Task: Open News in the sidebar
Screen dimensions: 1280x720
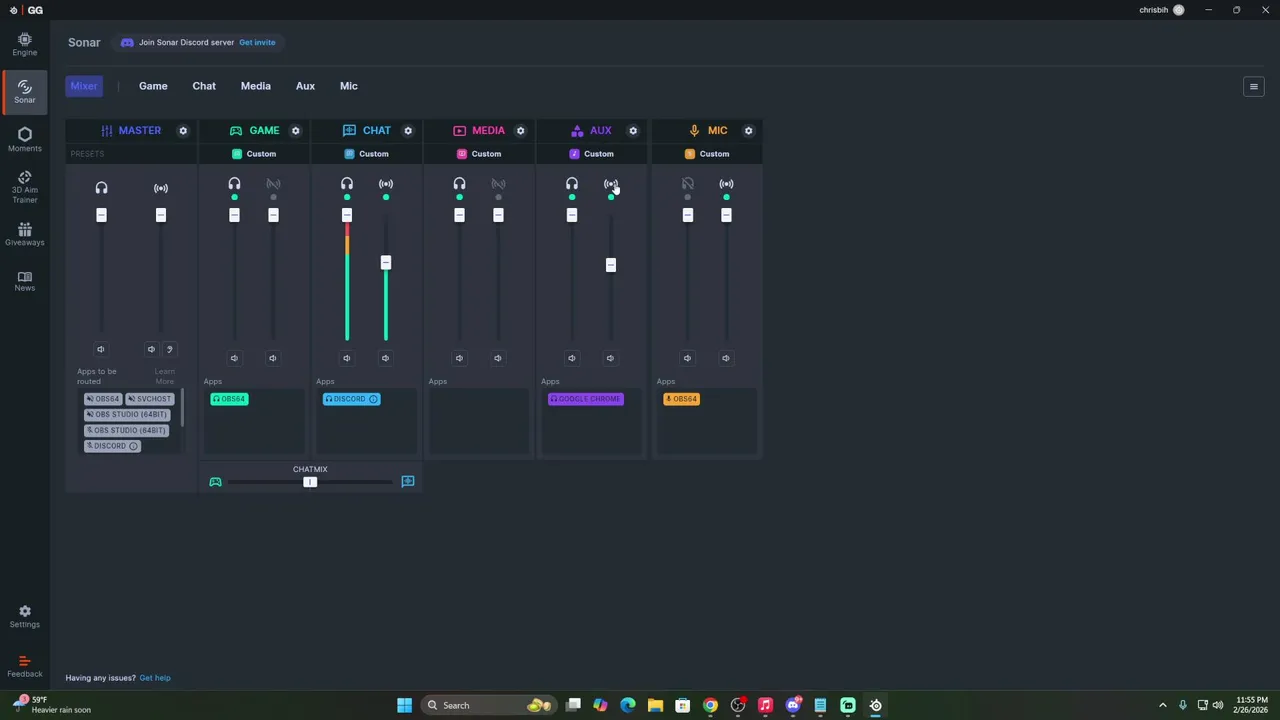Action: pos(25,281)
